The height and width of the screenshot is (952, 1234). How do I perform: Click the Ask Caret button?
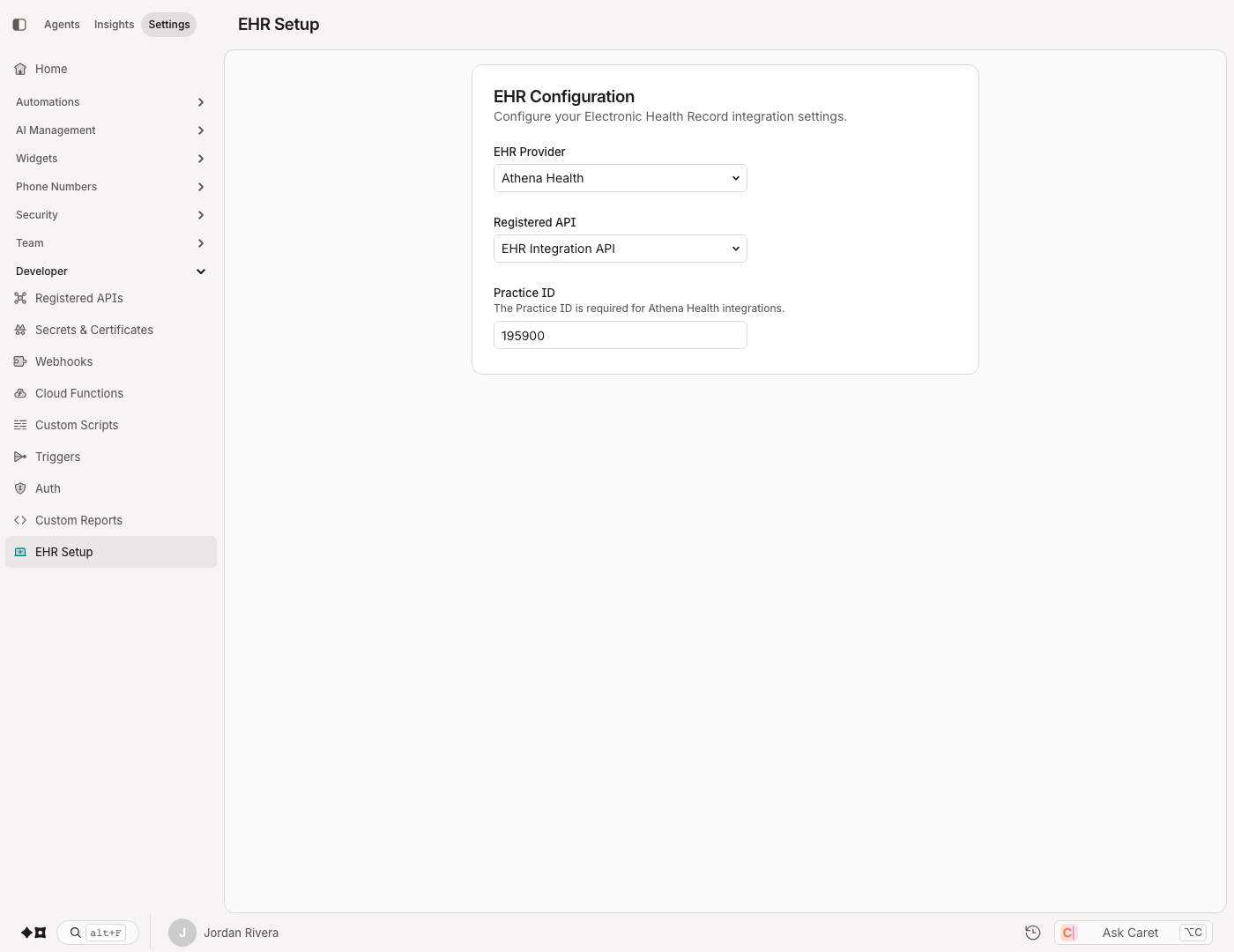point(1134,933)
